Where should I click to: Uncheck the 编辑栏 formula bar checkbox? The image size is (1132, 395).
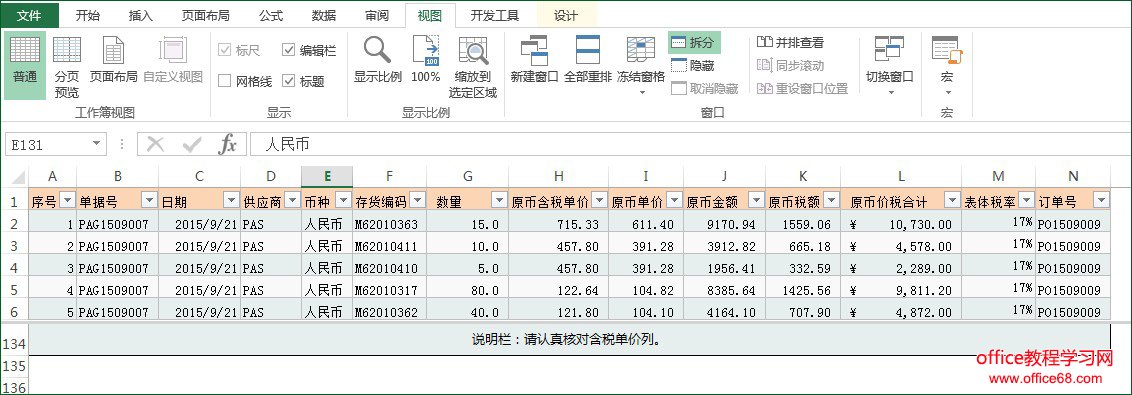point(289,51)
